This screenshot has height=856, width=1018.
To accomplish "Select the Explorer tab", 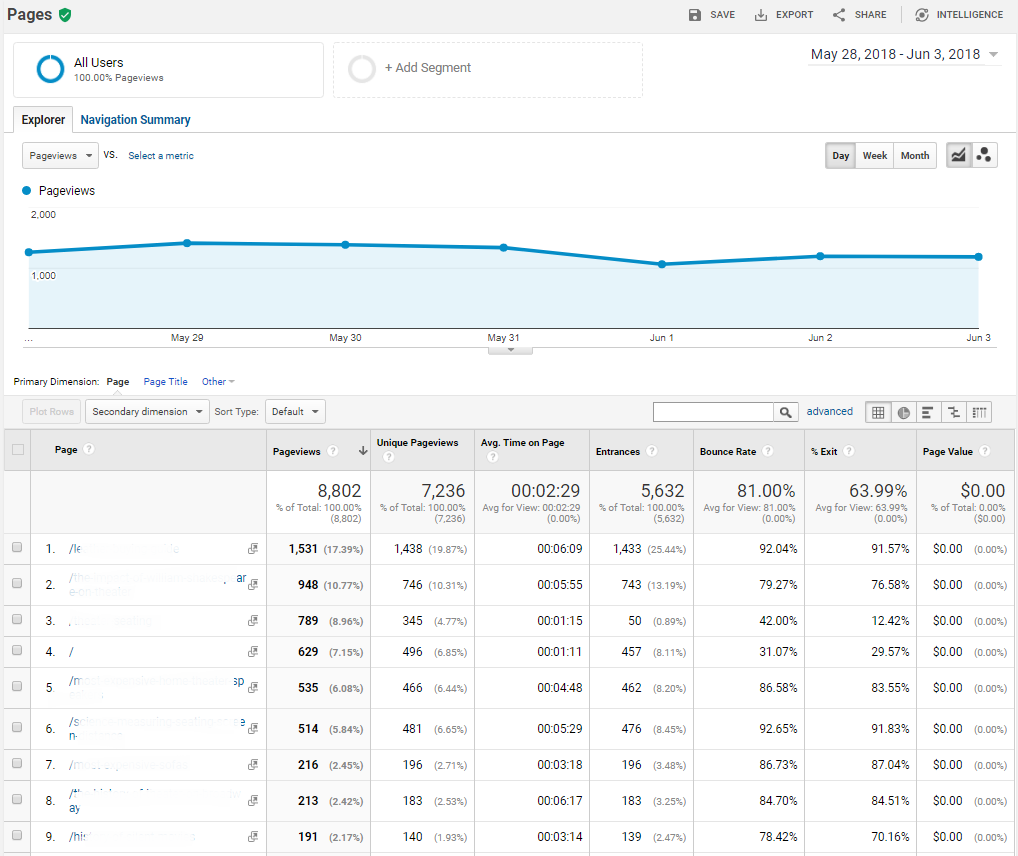I will click(x=43, y=120).
